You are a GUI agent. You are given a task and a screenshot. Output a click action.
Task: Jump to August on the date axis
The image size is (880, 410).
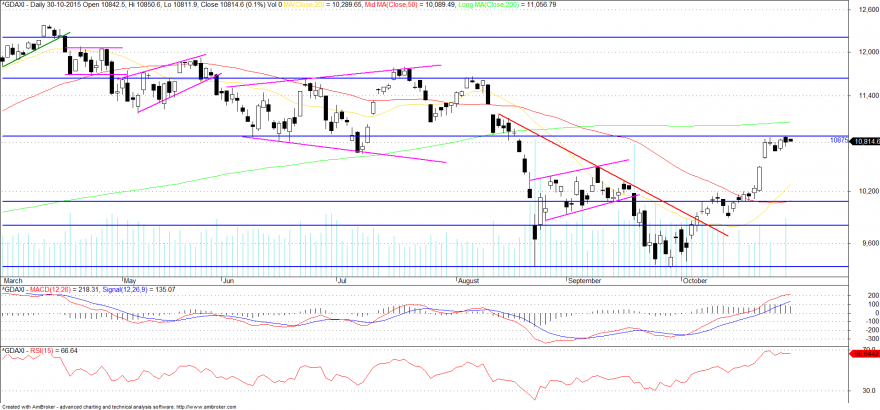(x=468, y=279)
